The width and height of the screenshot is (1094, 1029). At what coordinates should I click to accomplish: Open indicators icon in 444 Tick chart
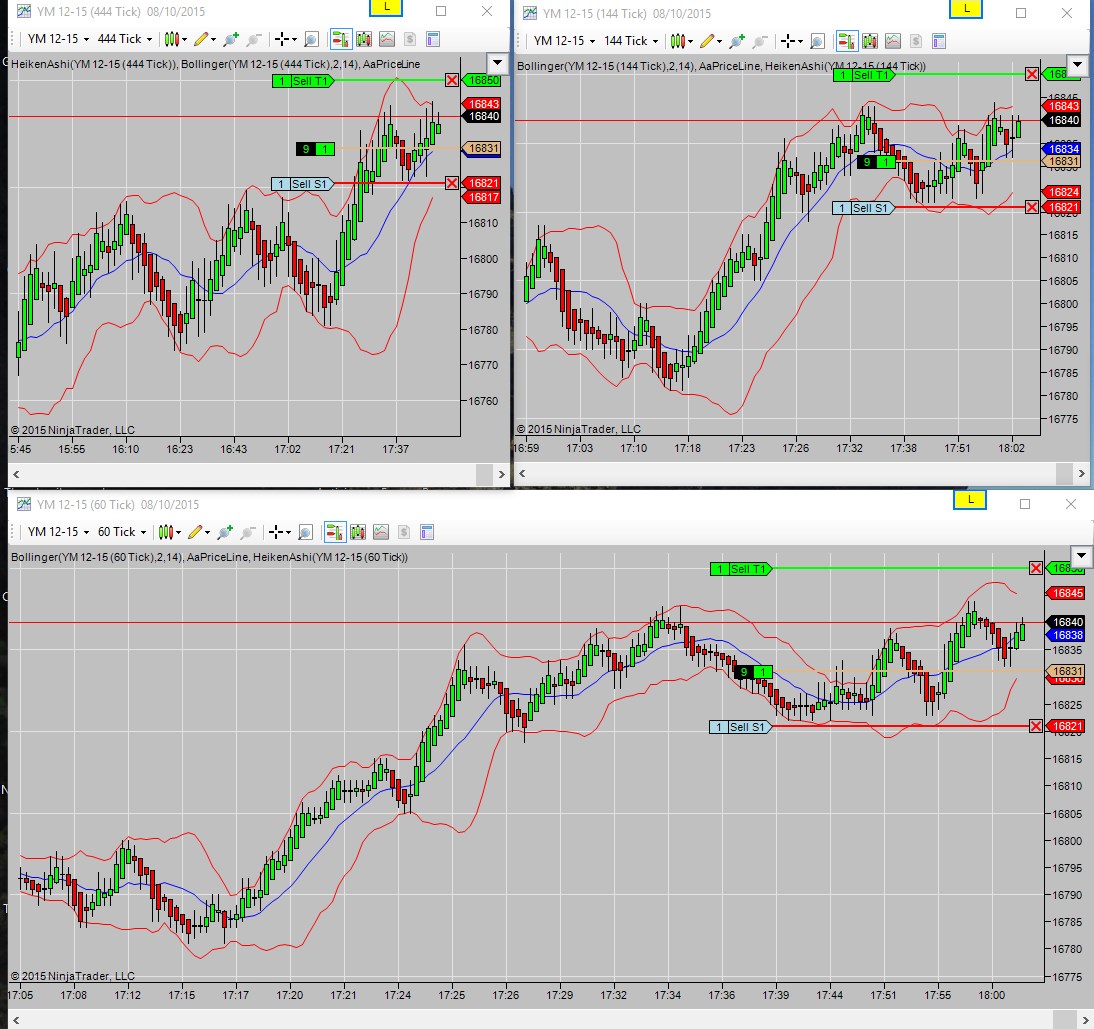point(387,39)
